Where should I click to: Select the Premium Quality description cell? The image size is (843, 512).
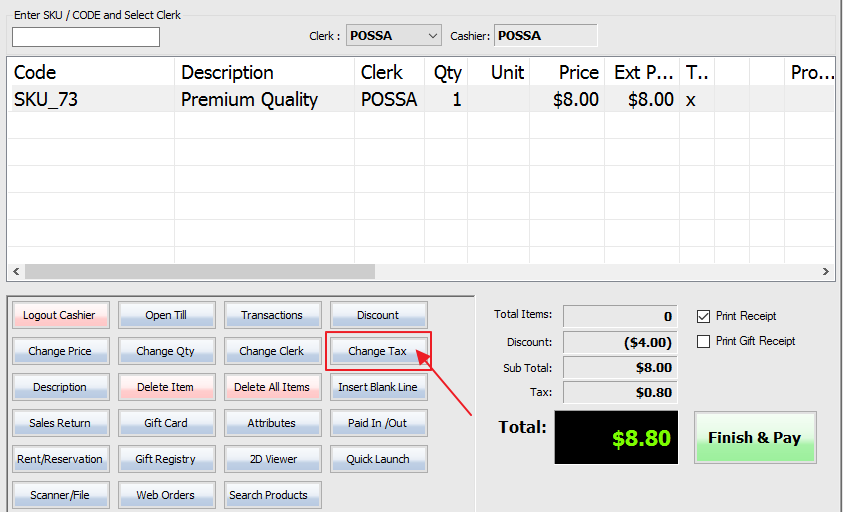point(265,99)
